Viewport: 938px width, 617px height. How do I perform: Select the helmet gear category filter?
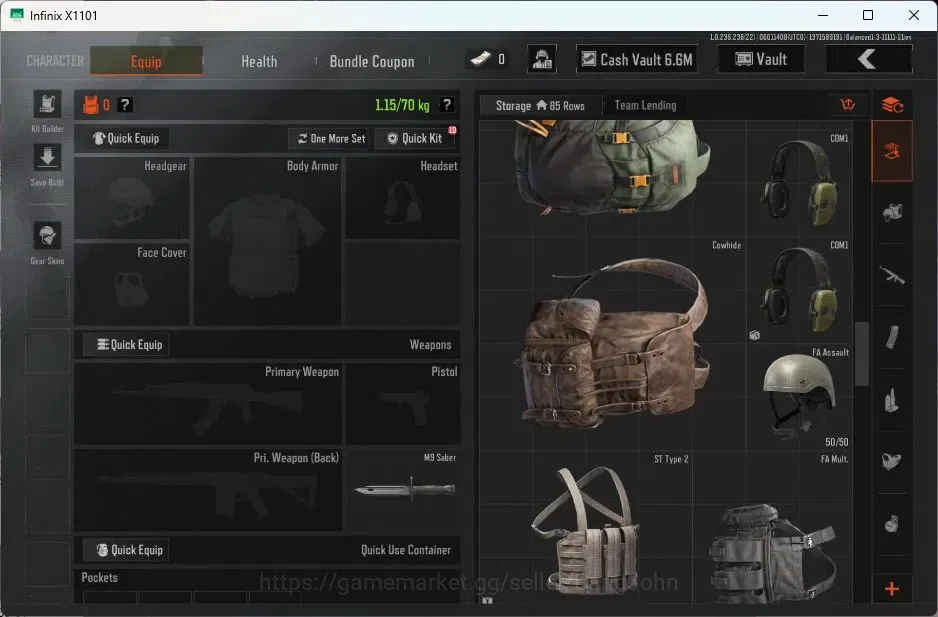[892, 212]
